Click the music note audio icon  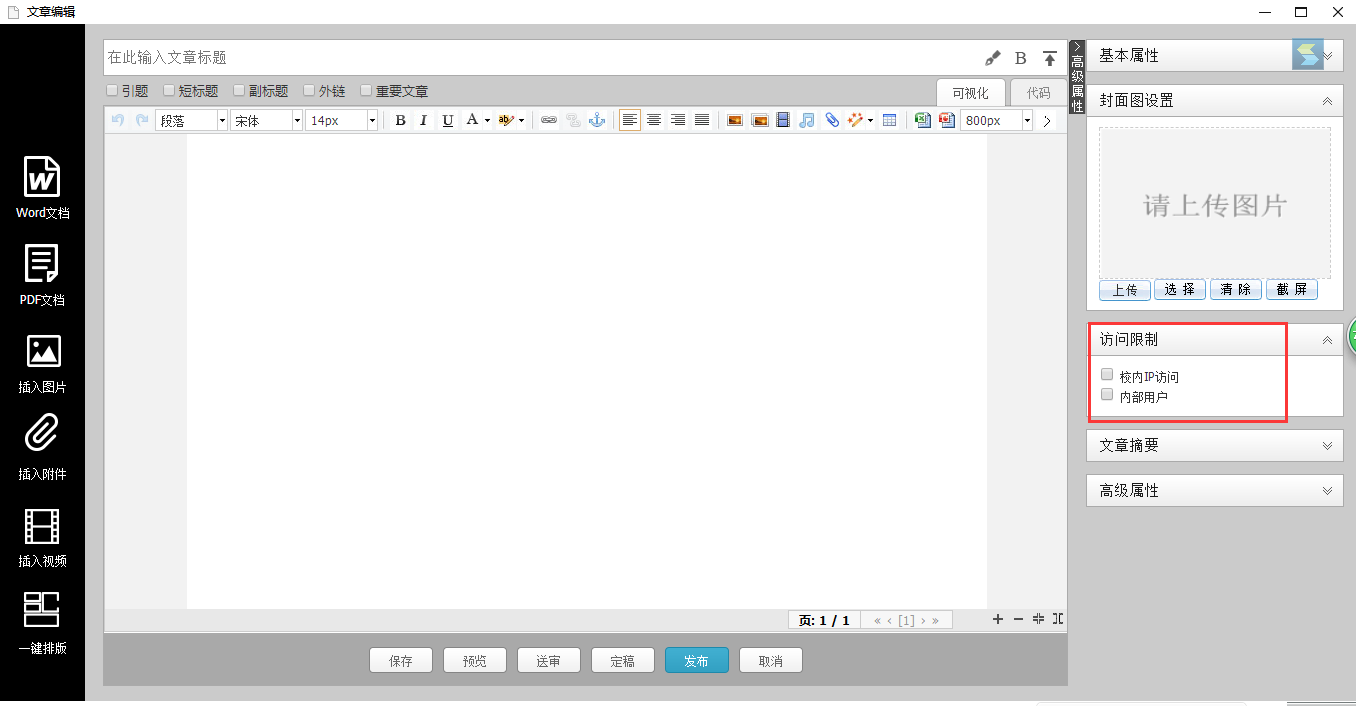pyautogui.click(x=807, y=120)
